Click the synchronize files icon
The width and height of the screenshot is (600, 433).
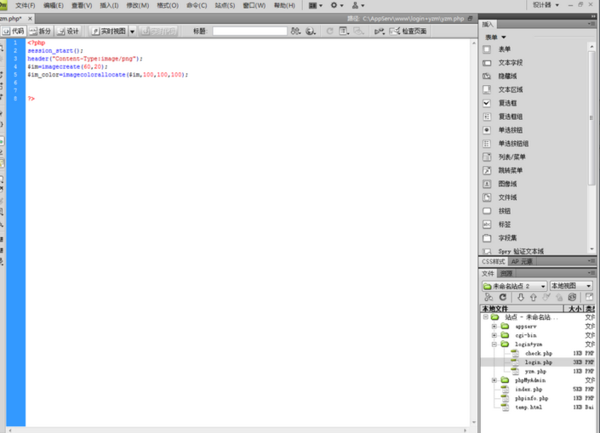[572, 297]
